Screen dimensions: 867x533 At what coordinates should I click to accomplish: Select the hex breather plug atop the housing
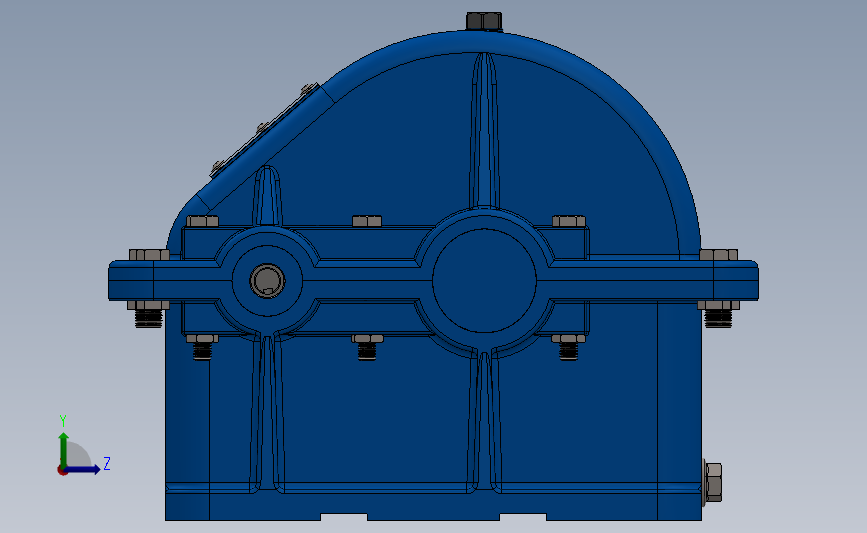pyautogui.click(x=484, y=22)
